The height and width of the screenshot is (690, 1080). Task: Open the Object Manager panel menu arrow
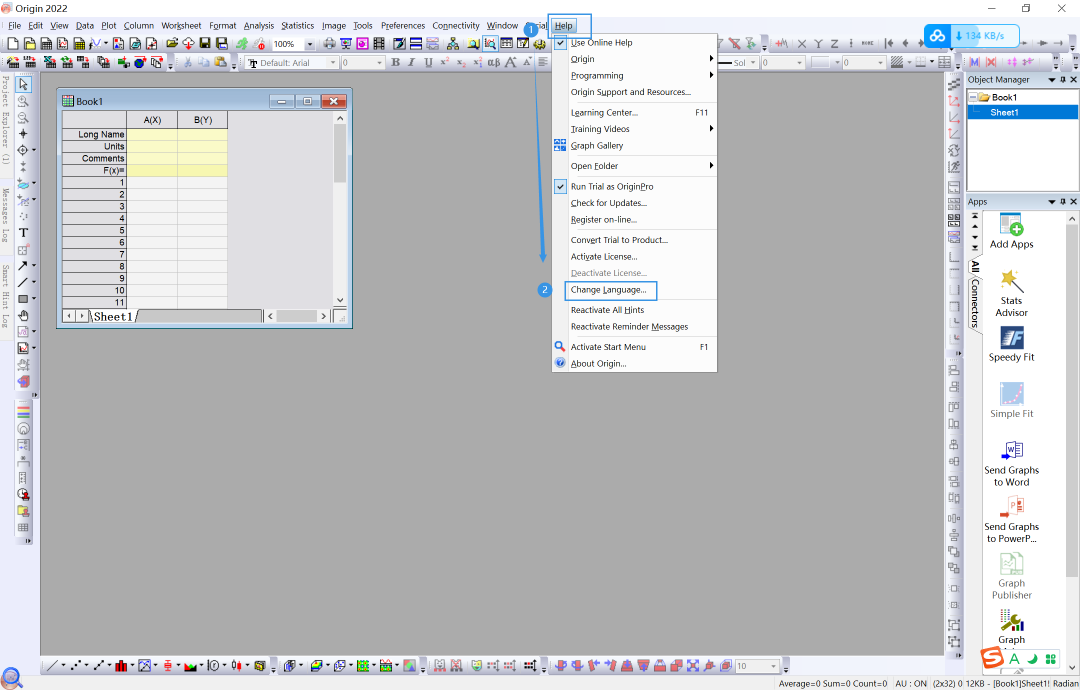[x=1052, y=80]
